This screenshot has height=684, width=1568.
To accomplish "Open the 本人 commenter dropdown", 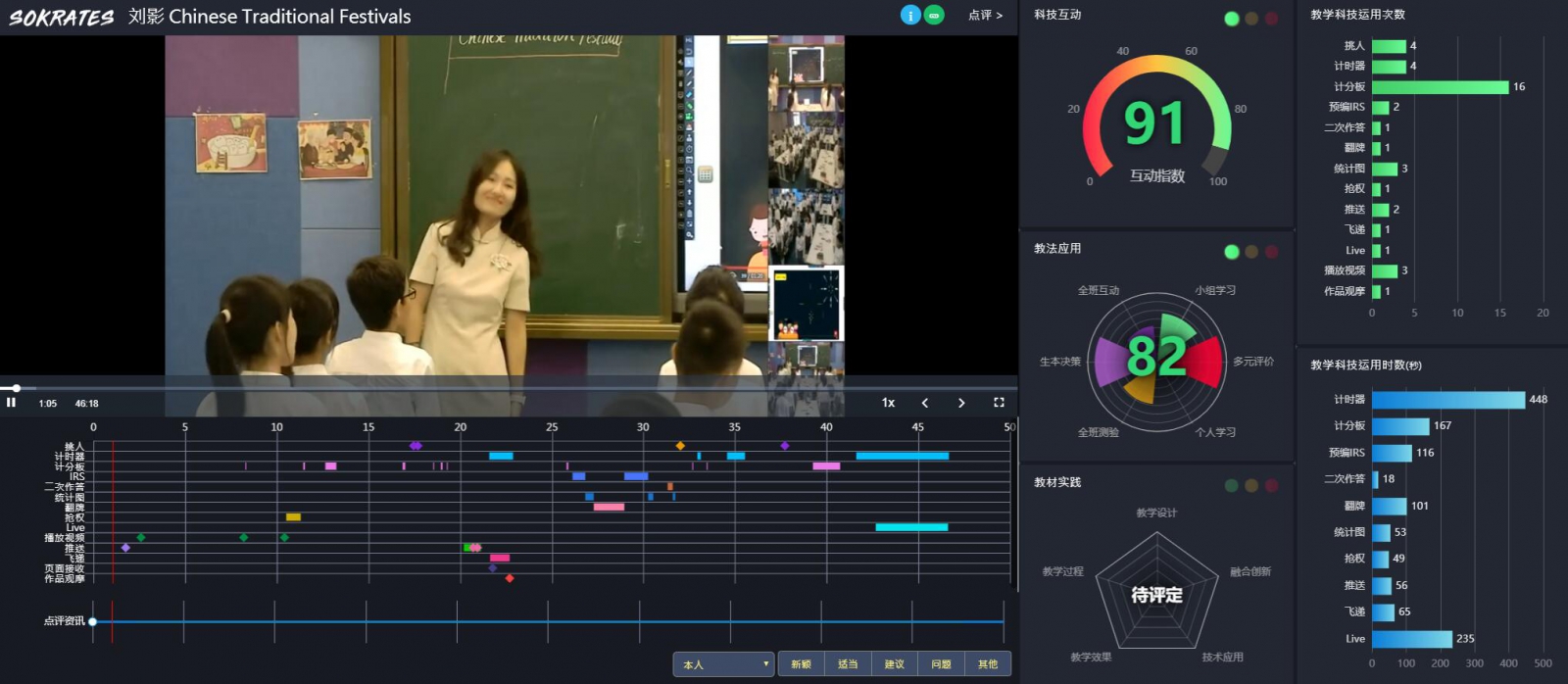I will tap(723, 664).
